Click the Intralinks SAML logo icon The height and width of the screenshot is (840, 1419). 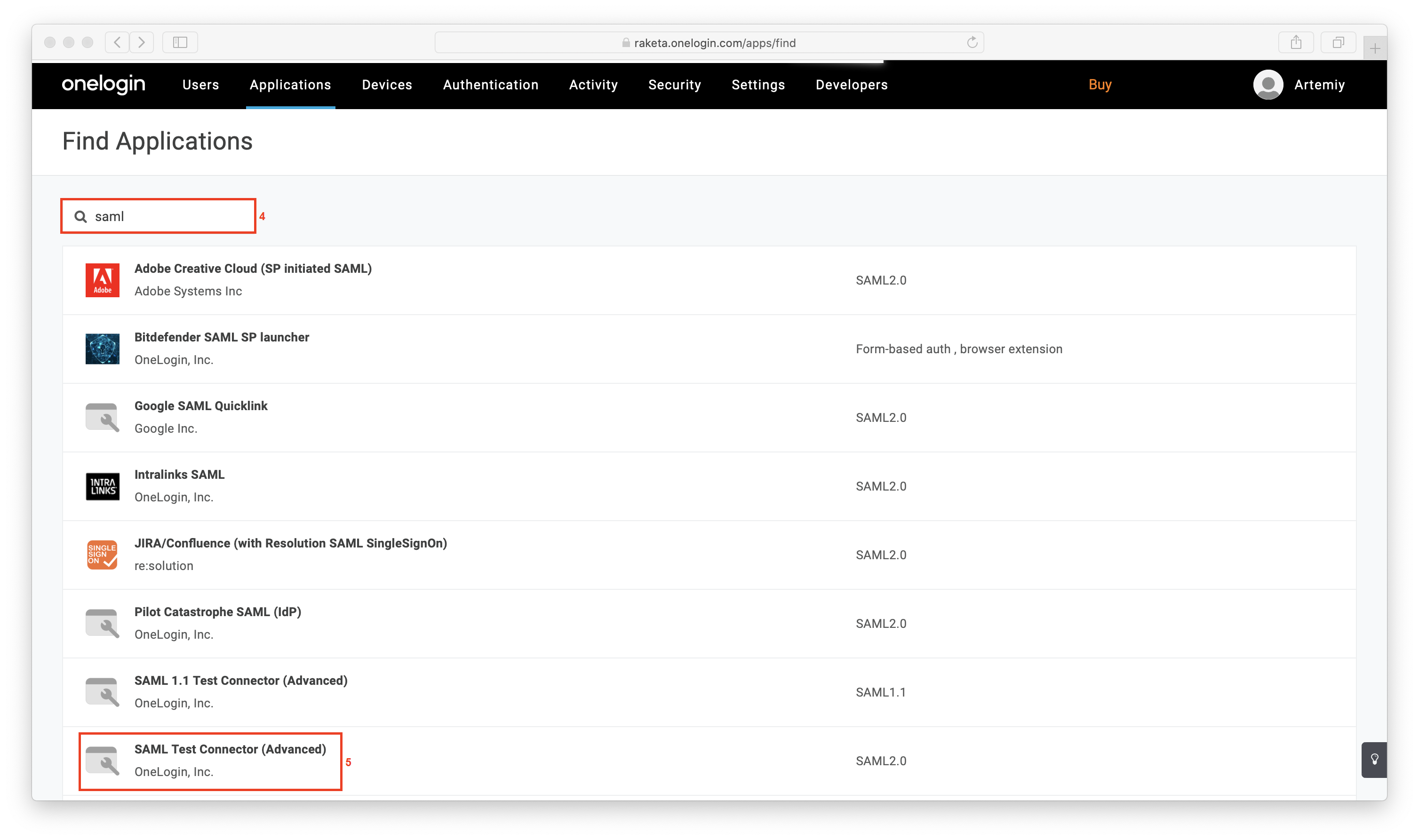pyautogui.click(x=102, y=486)
